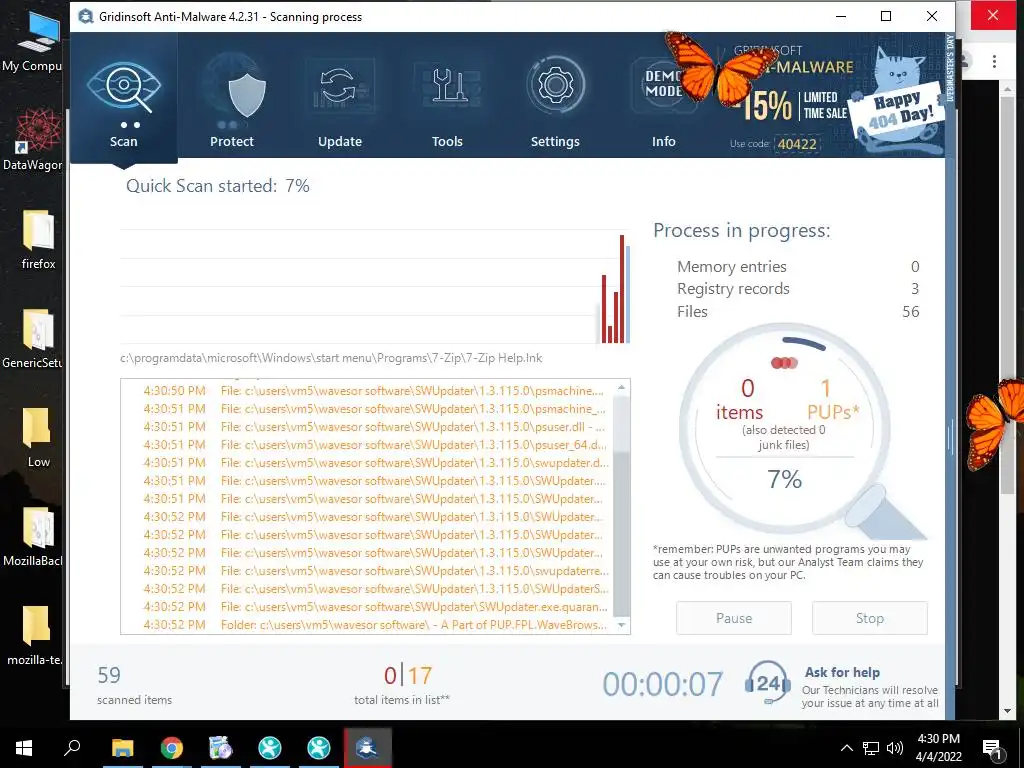
Task: Pause the running scan
Action: pos(733,618)
